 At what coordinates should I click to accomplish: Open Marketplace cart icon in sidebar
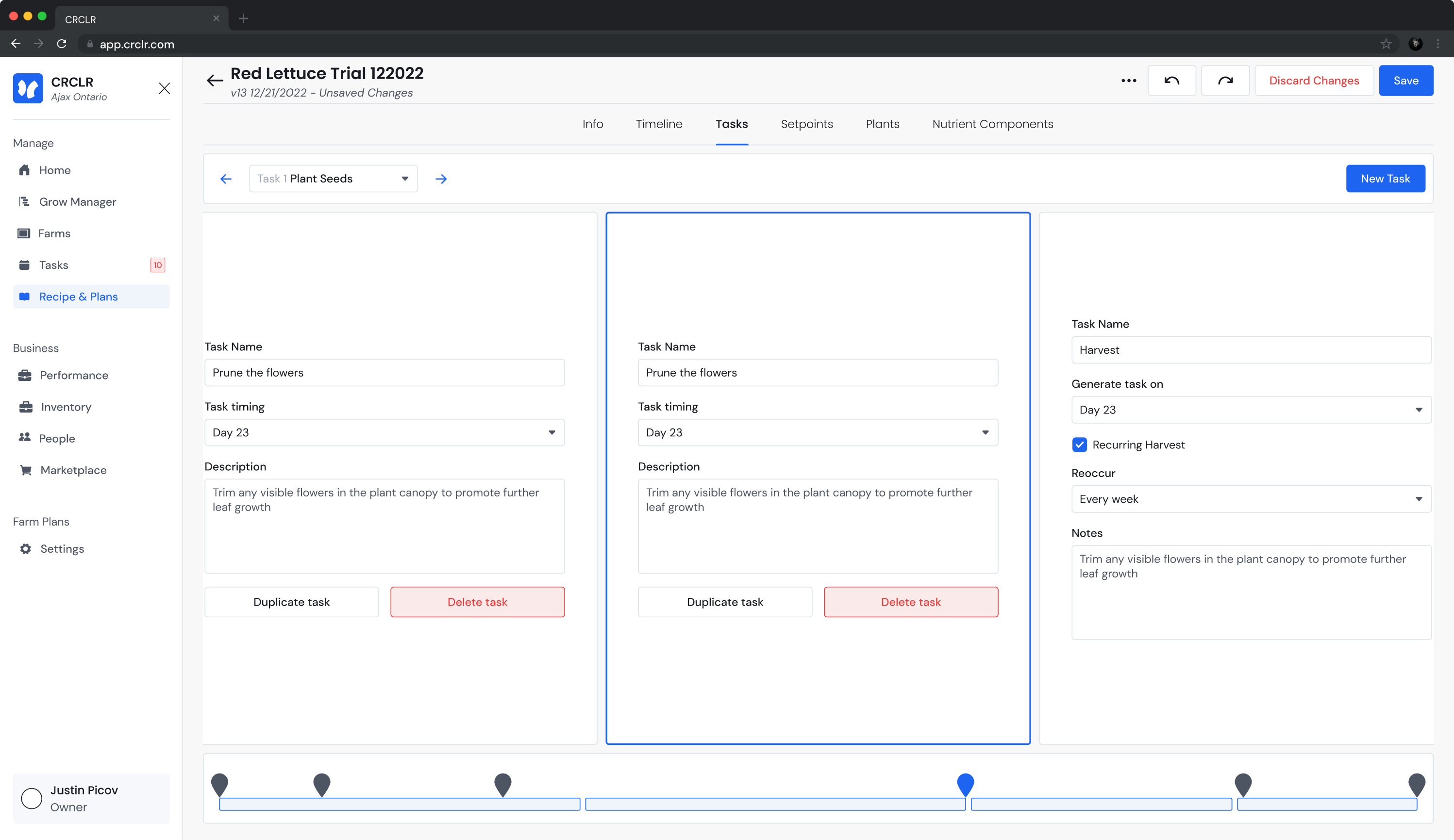pos(25,470)
